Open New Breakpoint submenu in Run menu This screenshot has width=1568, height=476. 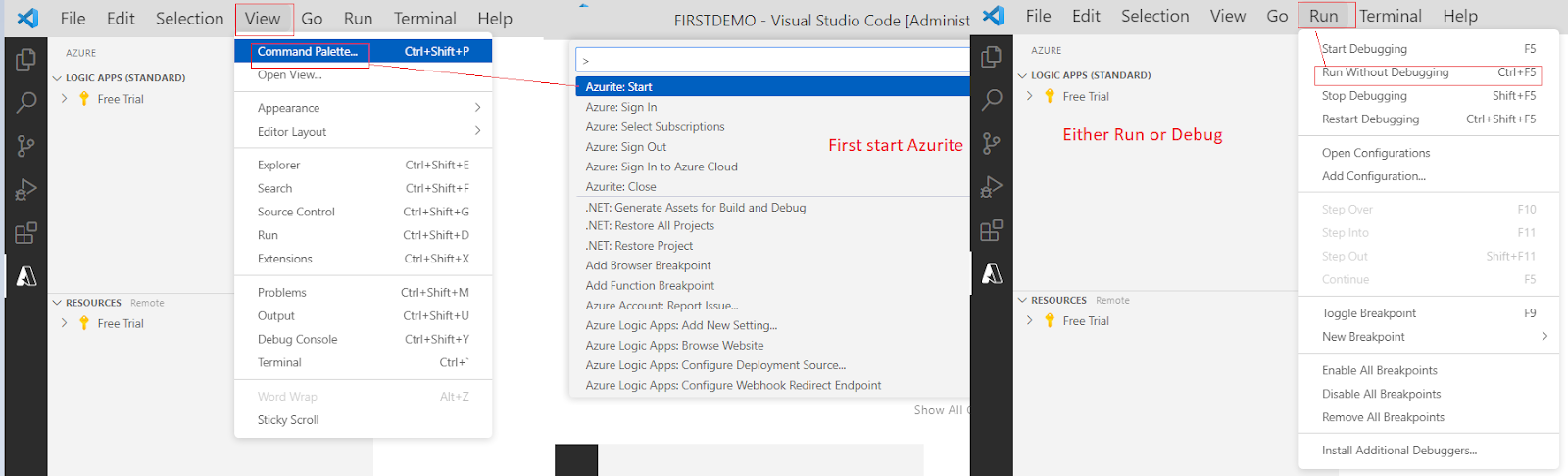tap(1429, 337)
